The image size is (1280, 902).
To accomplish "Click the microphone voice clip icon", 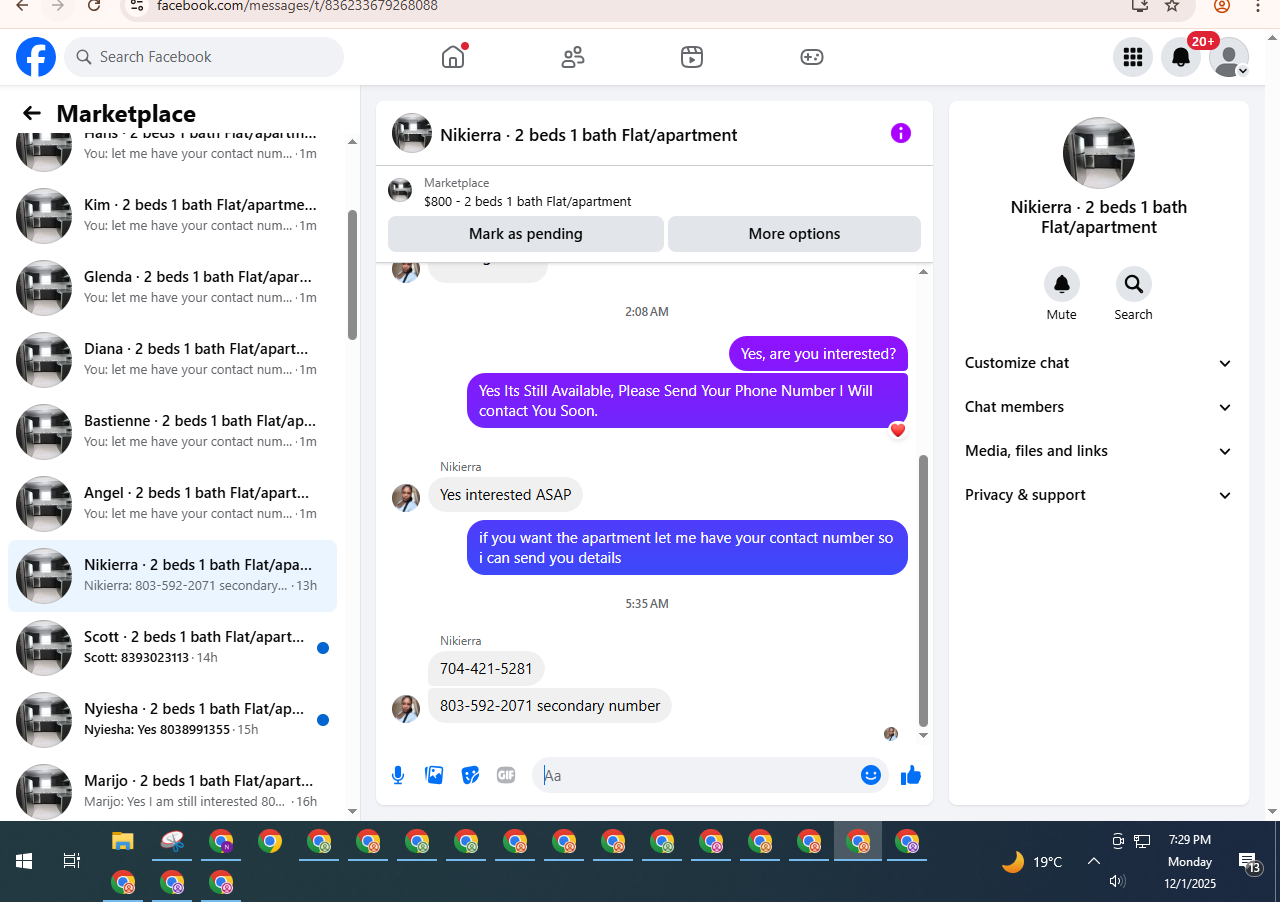I will click(398, 775).
